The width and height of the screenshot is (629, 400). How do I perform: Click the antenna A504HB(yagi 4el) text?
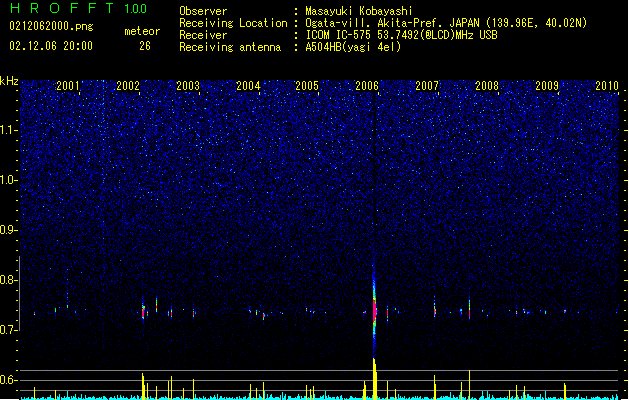[353, 47]
